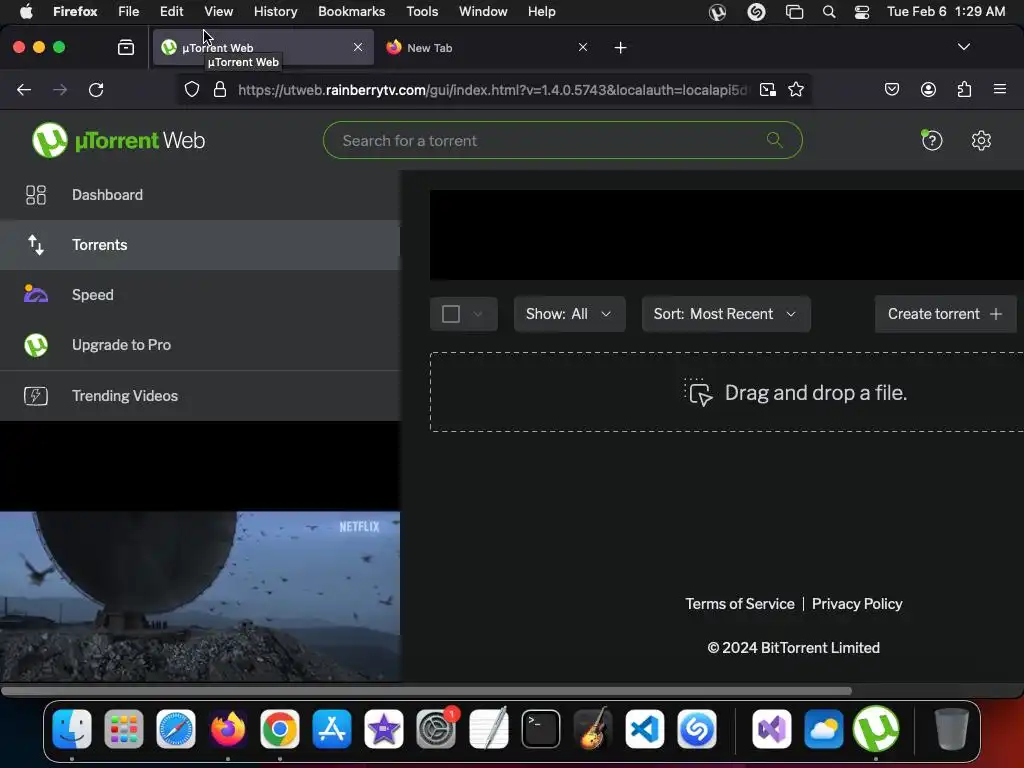Image resolution: width=1024 pixels, height=768 pixels.
Task: Open the Apple menu
Action: [26, 12]
